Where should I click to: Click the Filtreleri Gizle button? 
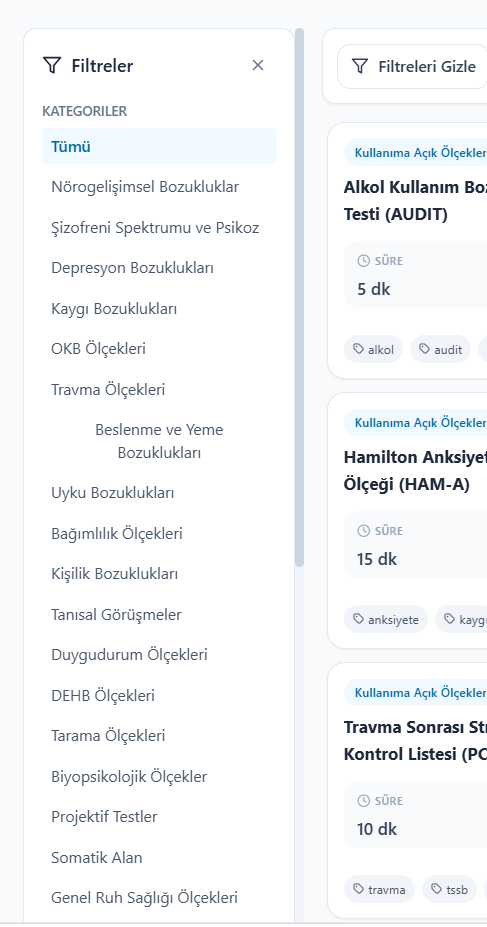pos(412,66)
